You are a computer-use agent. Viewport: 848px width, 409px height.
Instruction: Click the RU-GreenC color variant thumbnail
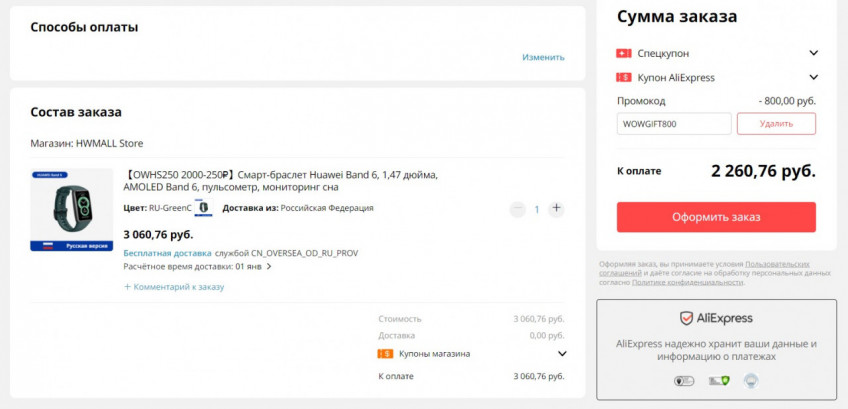pos(203,208)
